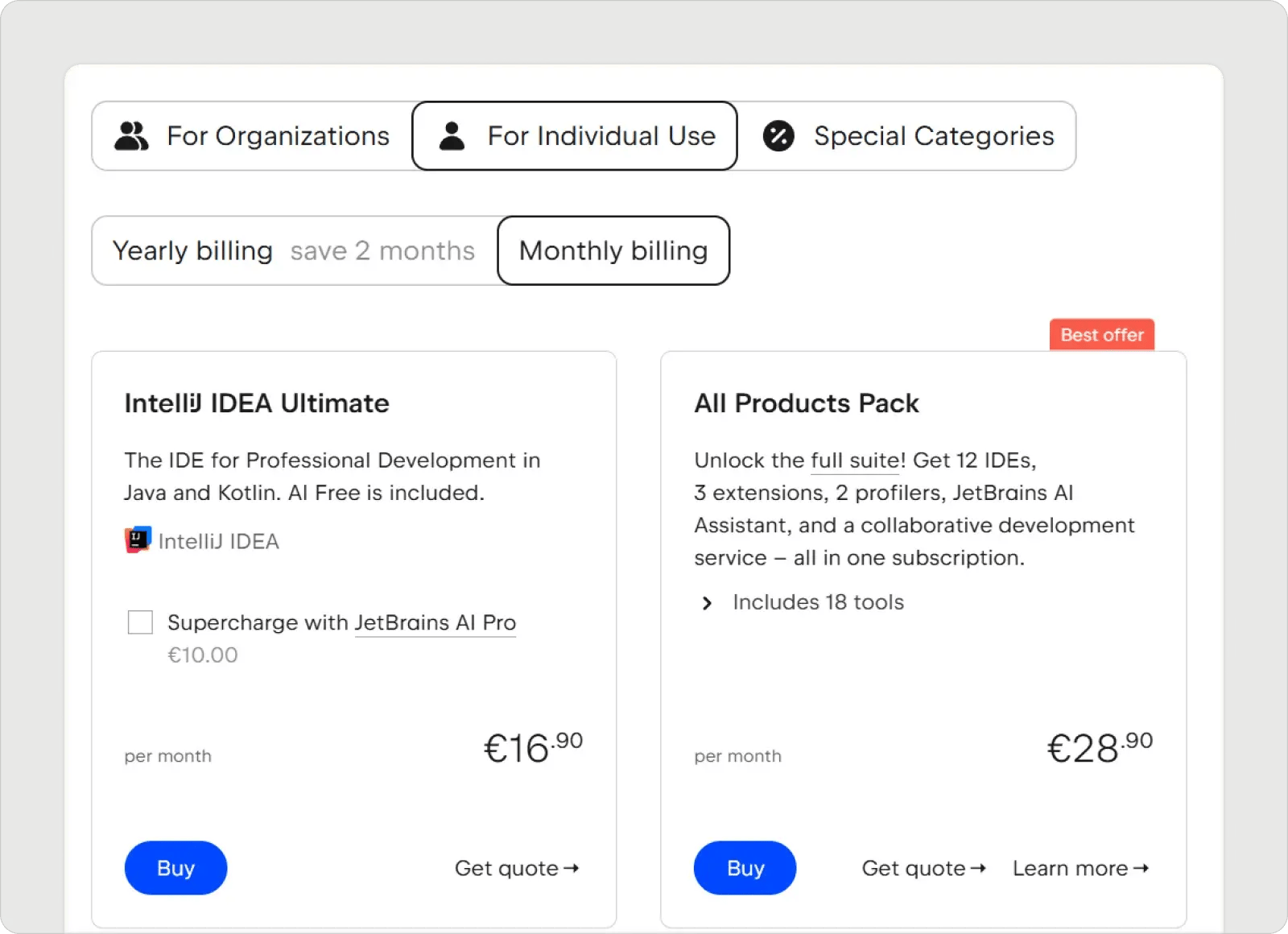Screen dimensions: 1288x934
Task: Click the €10.00 AI Pro price
Action: click(203, 655)
